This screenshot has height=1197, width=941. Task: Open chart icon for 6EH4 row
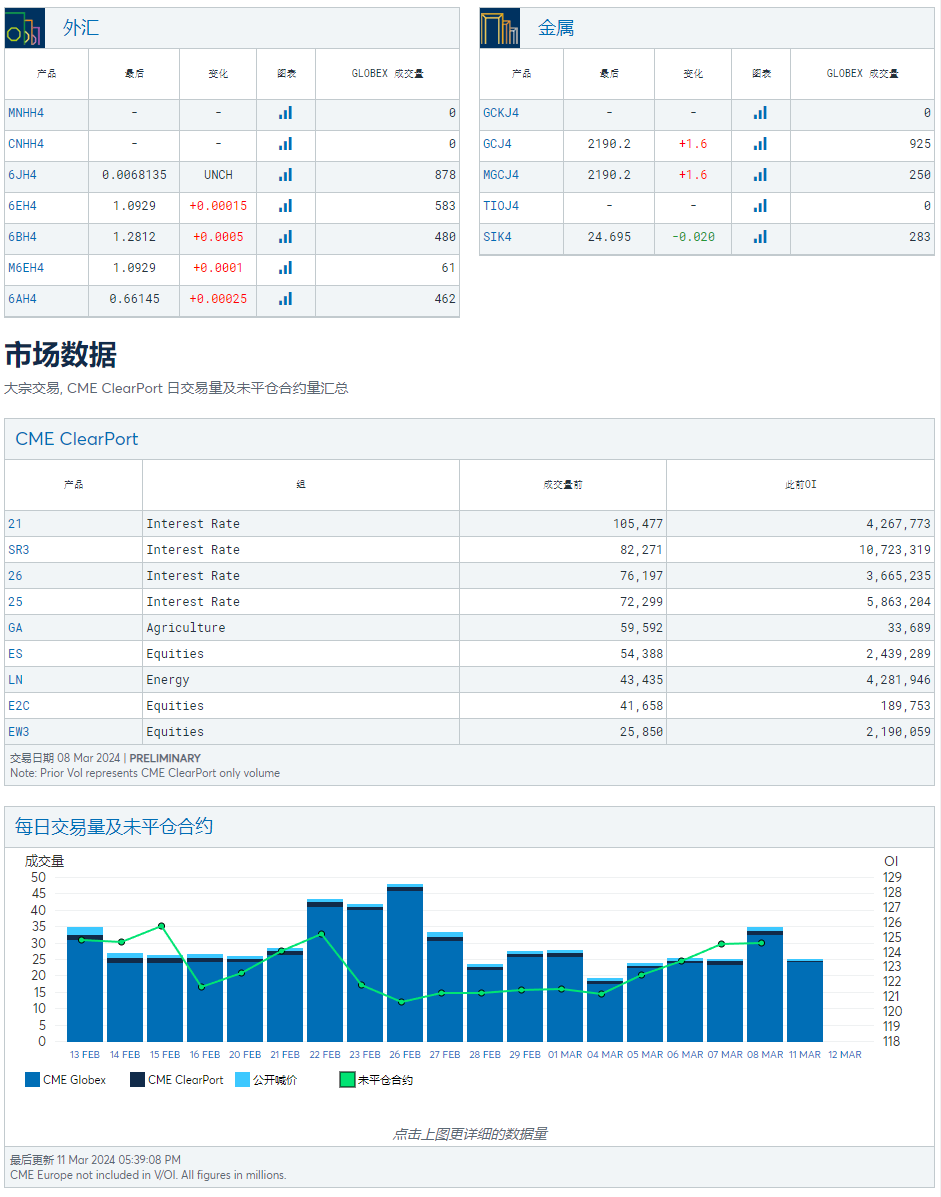[x=285, y=206]
